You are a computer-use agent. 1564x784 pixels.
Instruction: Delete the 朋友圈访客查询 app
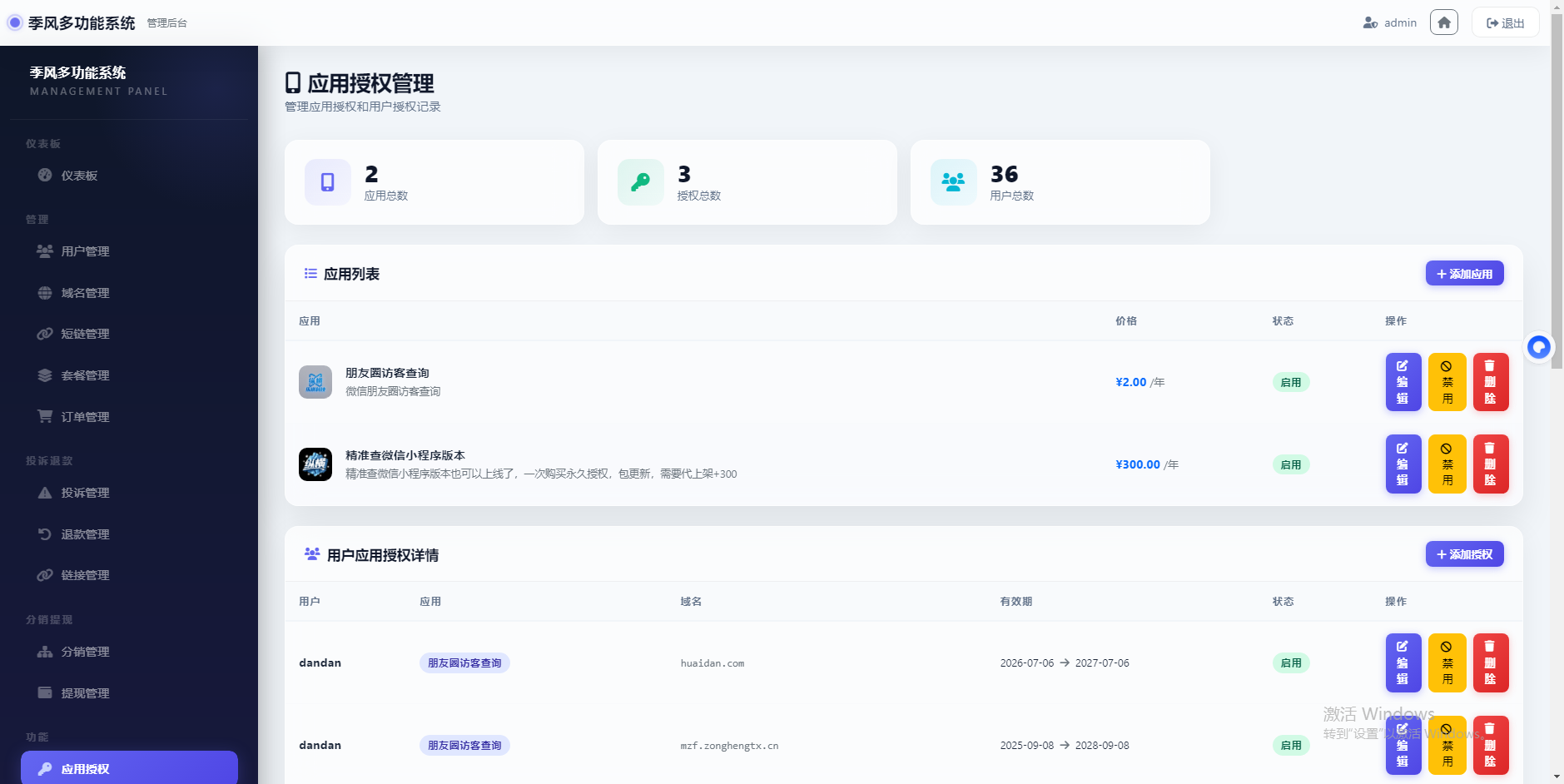[1491, 382]
